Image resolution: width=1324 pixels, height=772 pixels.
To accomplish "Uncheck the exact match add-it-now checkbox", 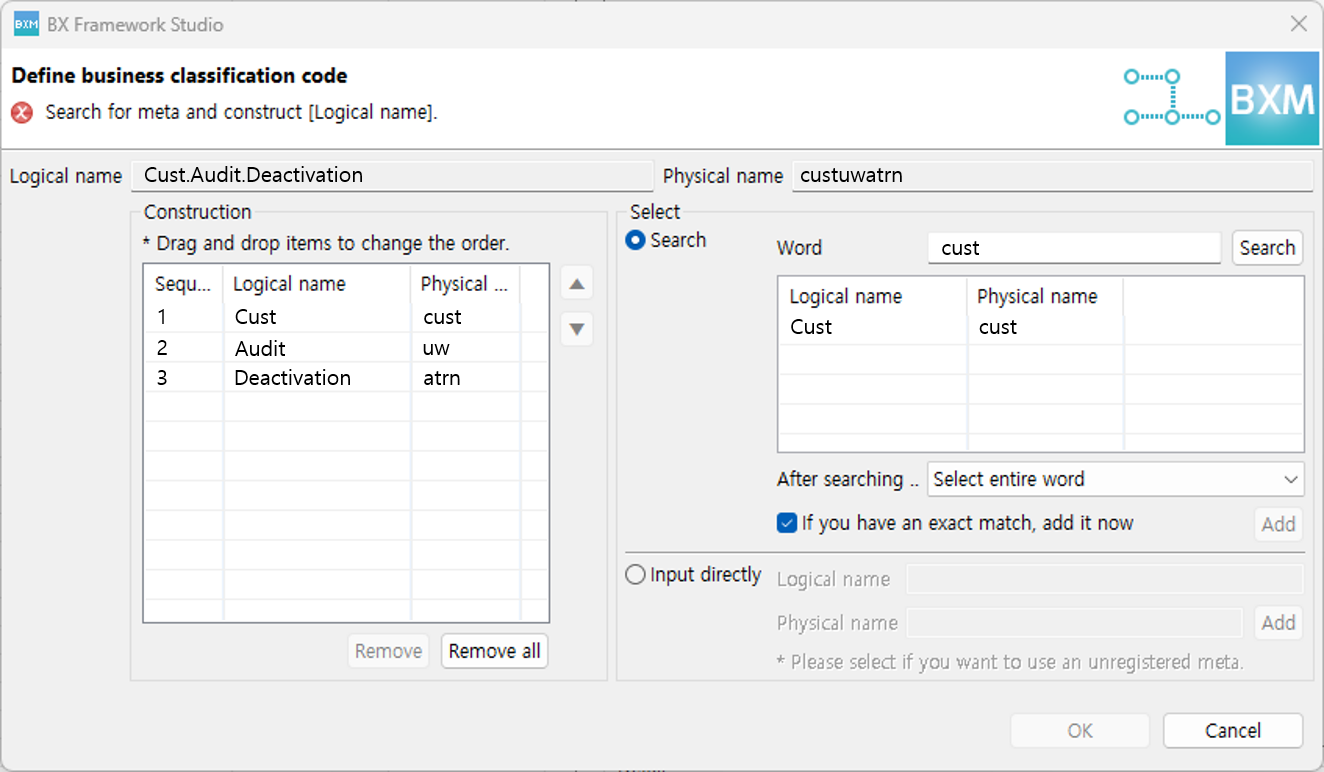I will (x=787, y=523).
